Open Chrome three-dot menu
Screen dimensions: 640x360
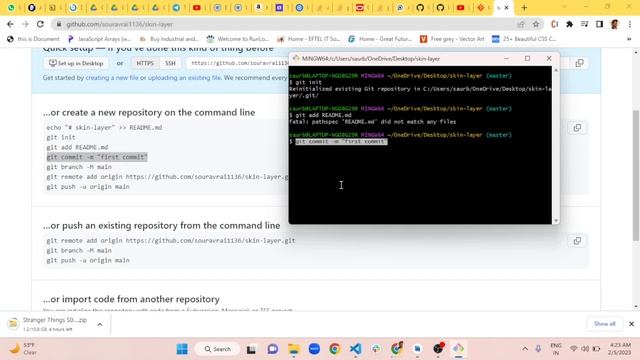(x=630, y=24)
